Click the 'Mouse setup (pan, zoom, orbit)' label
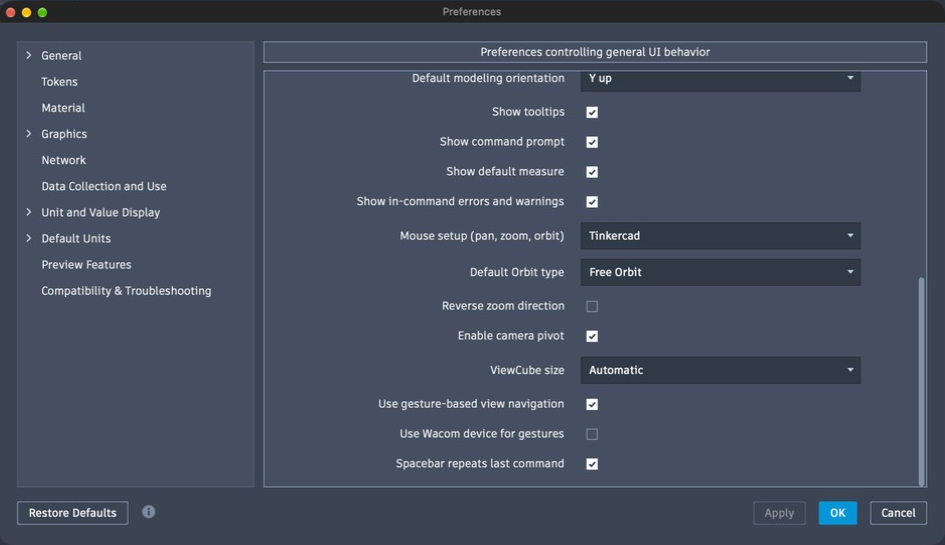Image resolution: width=945 pixels, height=545 pixels. coord(482,236)
